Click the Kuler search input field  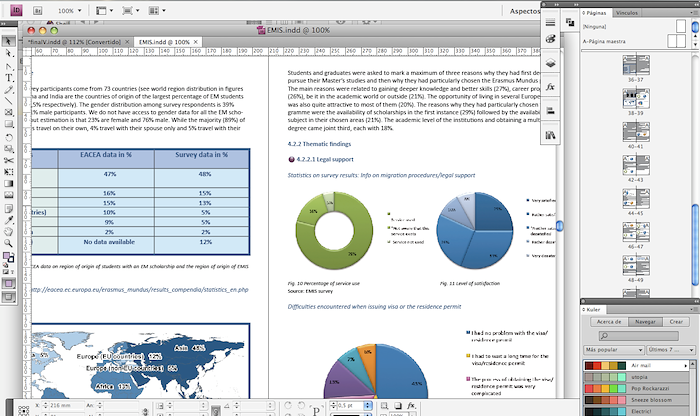638,336
